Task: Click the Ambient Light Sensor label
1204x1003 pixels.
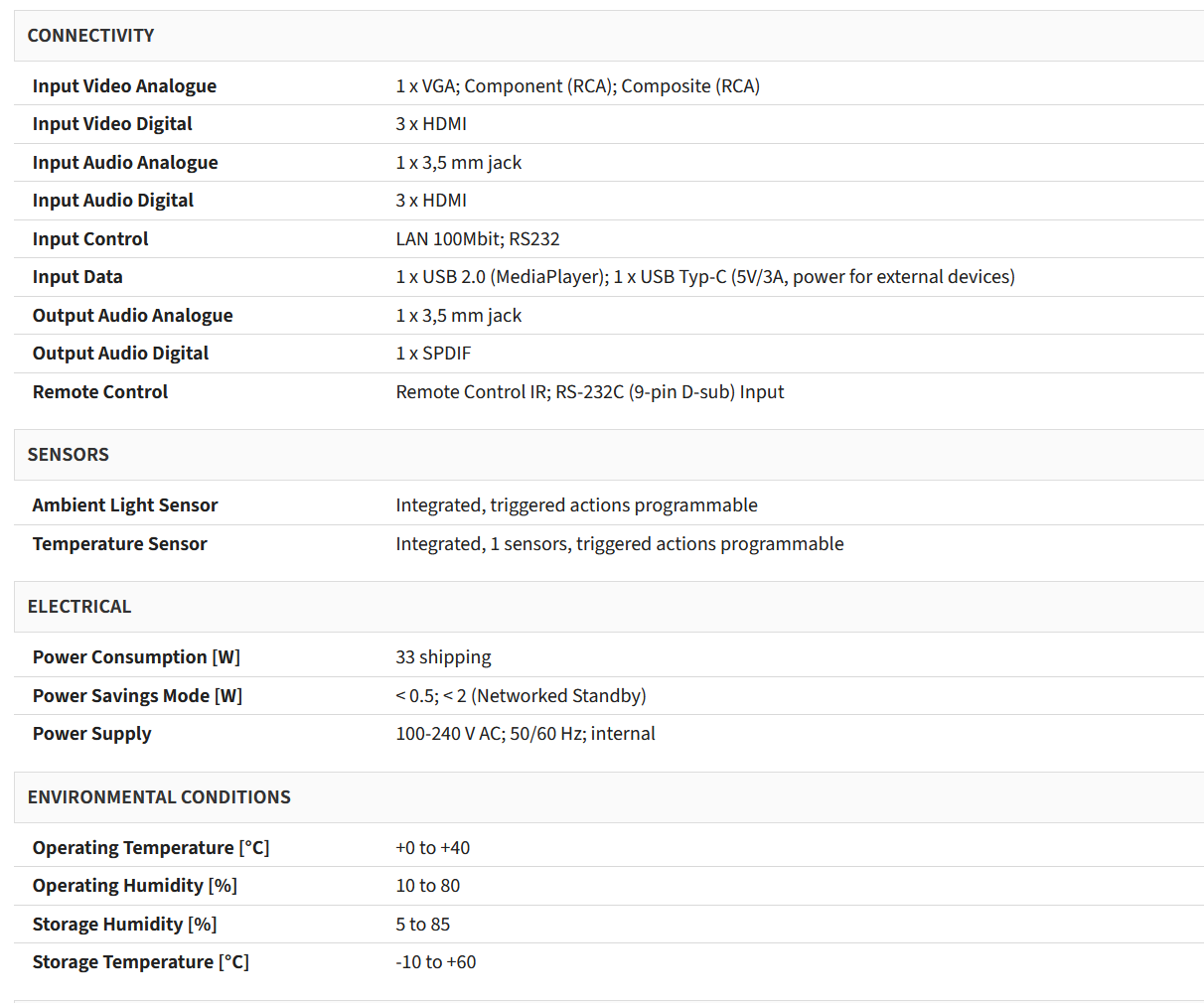Action: tap(125, 505)
